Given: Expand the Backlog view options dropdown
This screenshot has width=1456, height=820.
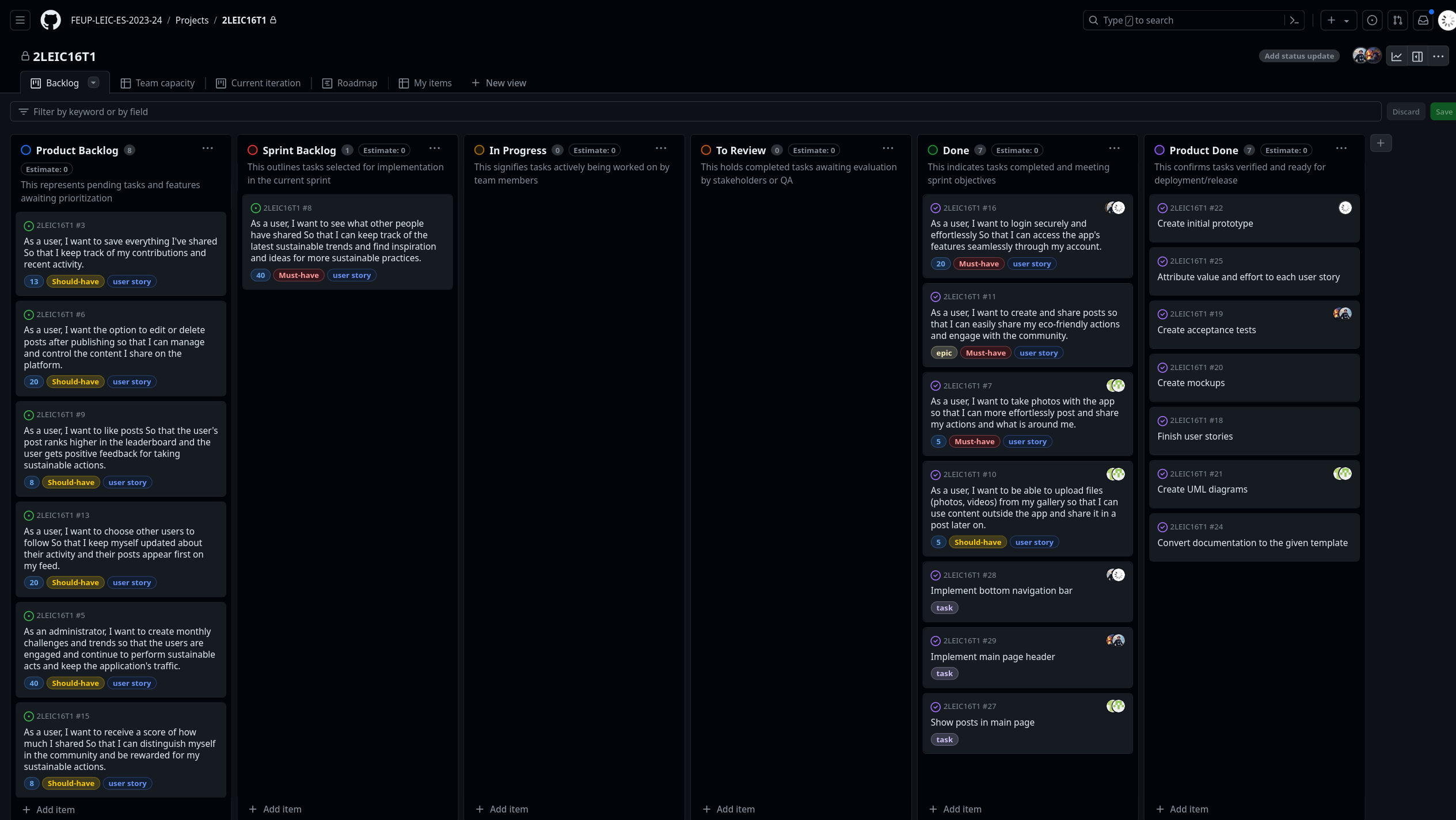Looking at the screenshot, I should (x=93, y=83).
